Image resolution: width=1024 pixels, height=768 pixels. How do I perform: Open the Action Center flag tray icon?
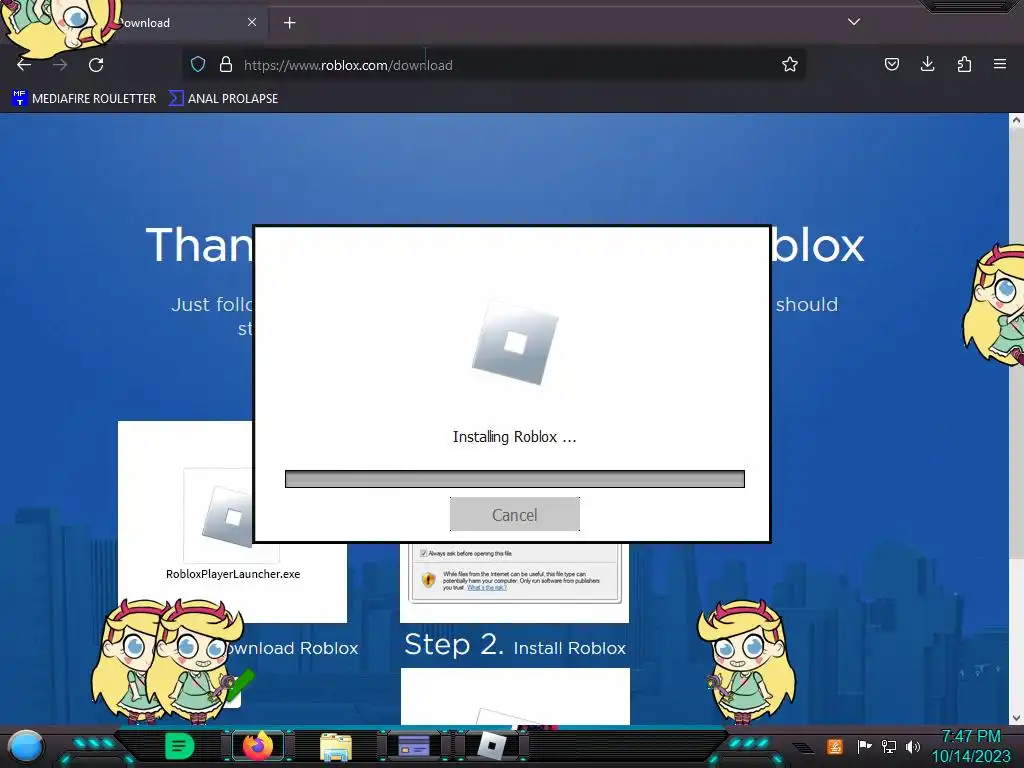click(864, 746)
